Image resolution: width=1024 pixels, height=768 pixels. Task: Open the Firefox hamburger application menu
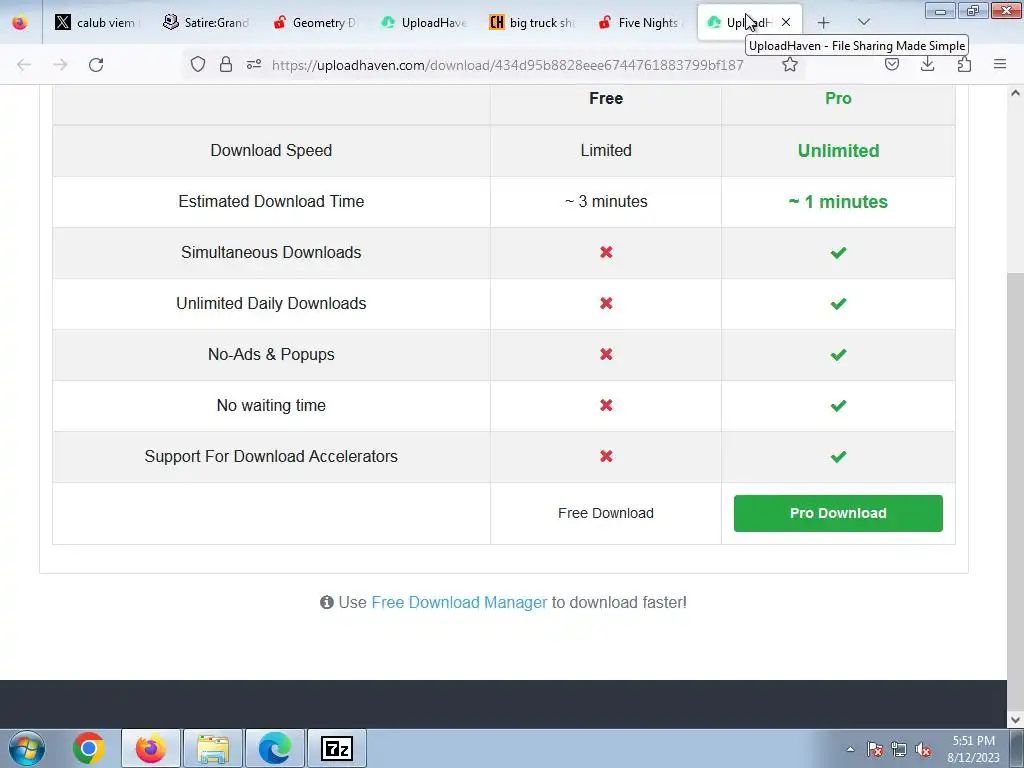coord(1000,64)
